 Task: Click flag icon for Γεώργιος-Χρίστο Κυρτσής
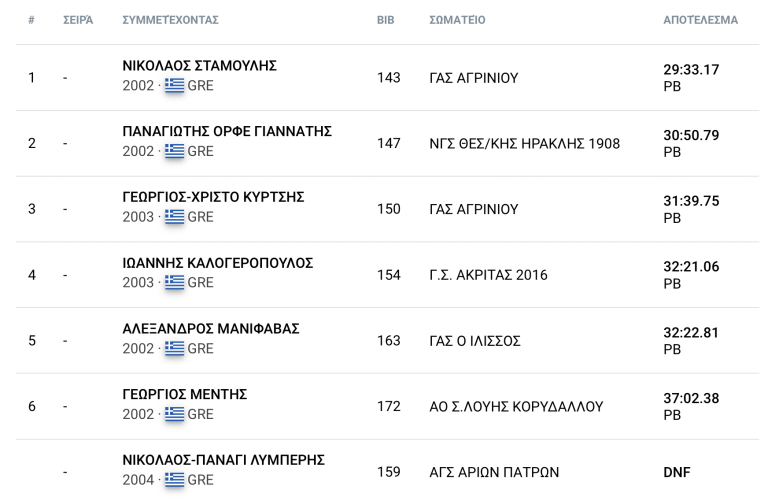pos(175,217)
